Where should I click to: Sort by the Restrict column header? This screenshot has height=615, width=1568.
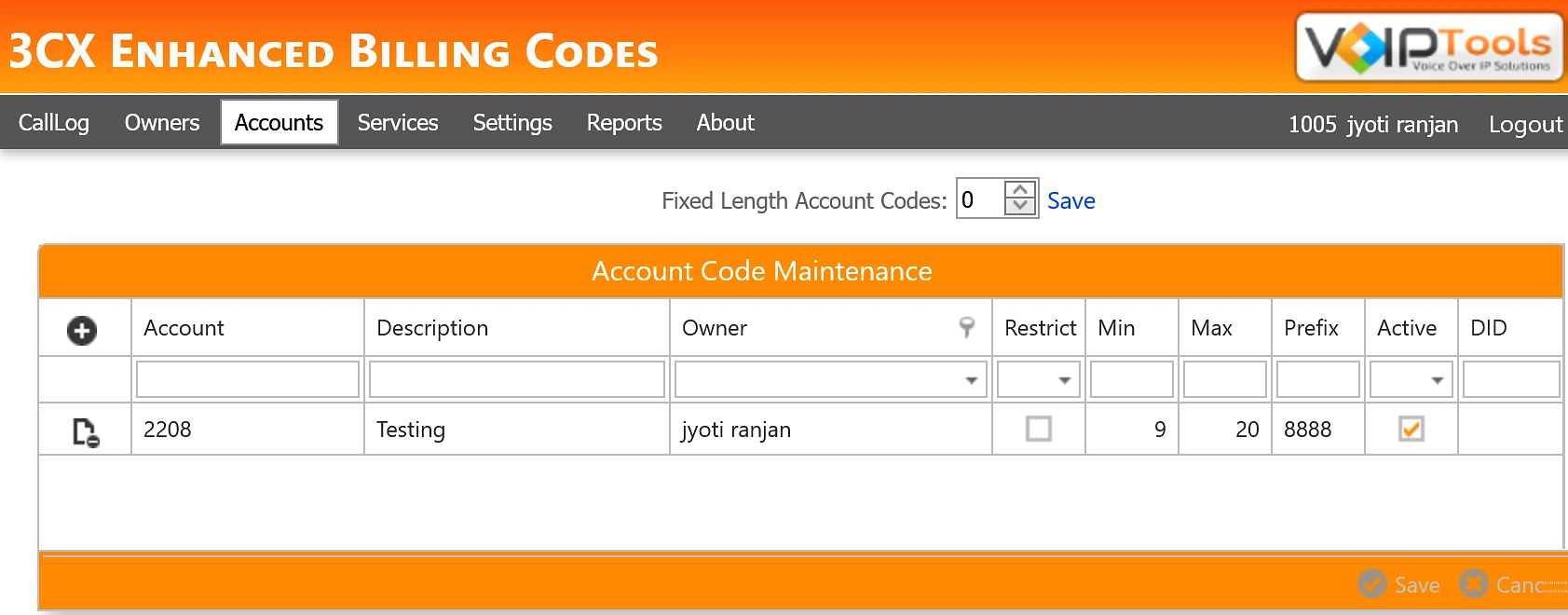pyautogui.click(x=1040, y=328)
